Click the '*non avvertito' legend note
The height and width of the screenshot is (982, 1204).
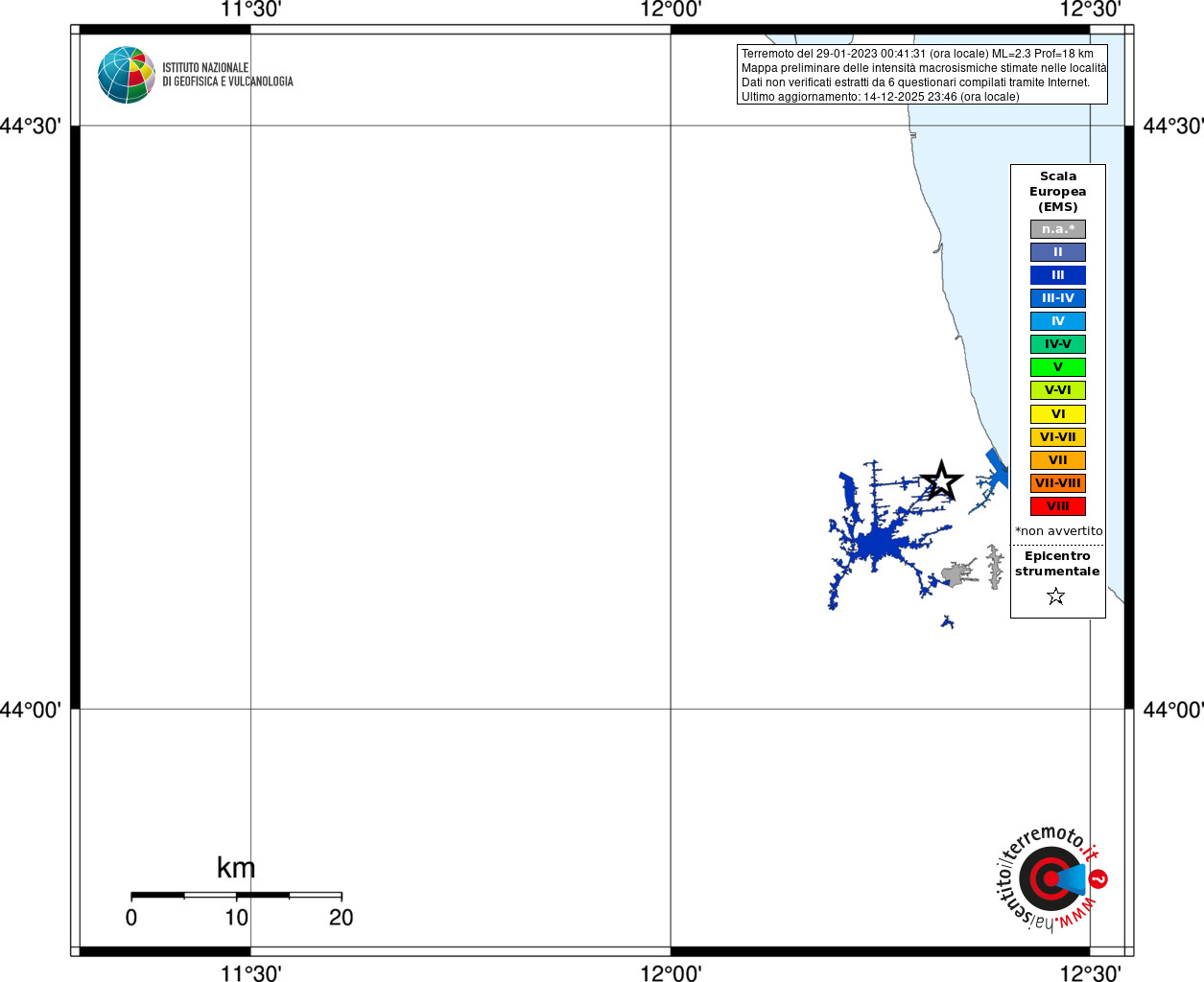coord(1059,531)
